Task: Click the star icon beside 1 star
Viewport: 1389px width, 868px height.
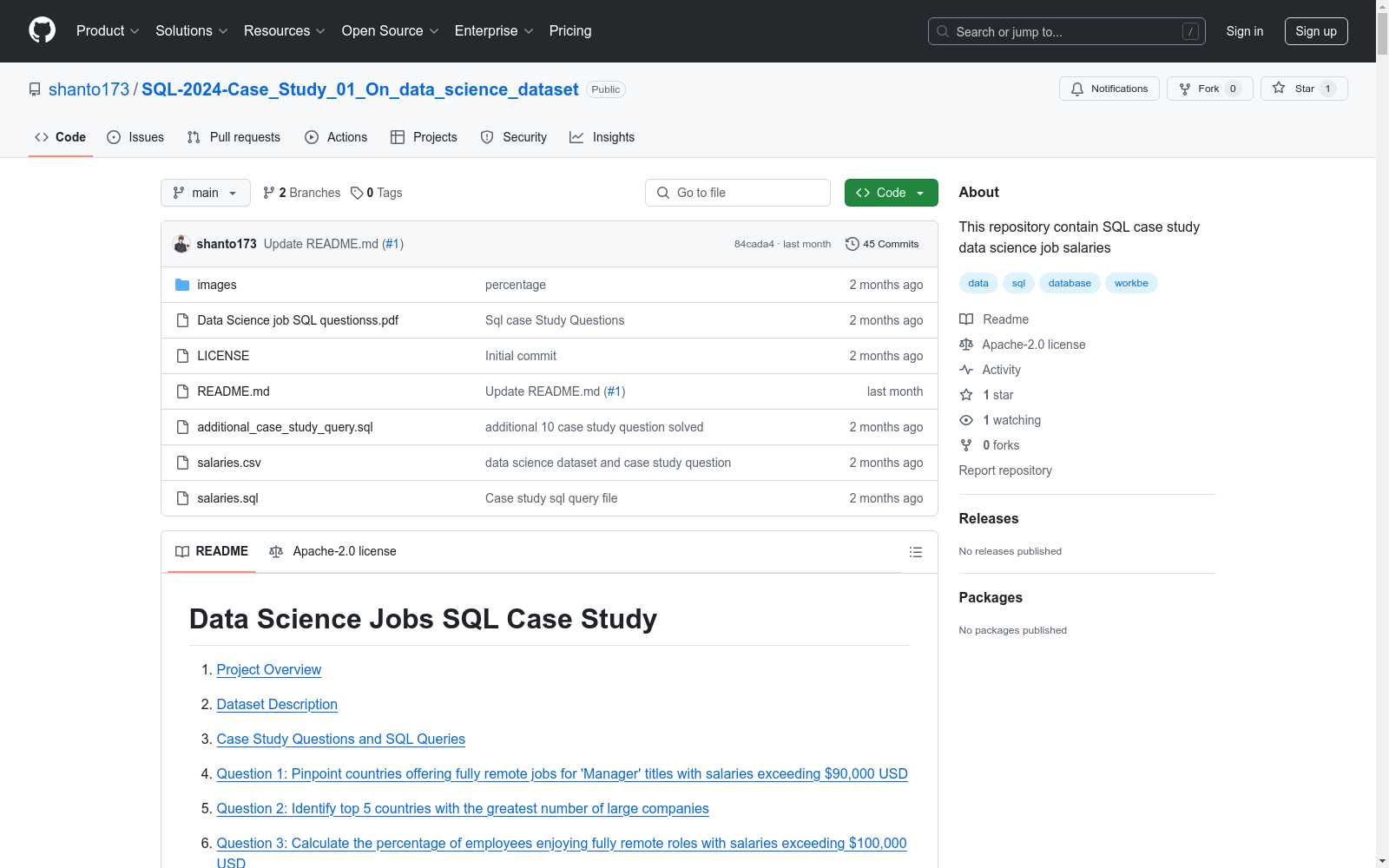Action: [x=966, y=395]
